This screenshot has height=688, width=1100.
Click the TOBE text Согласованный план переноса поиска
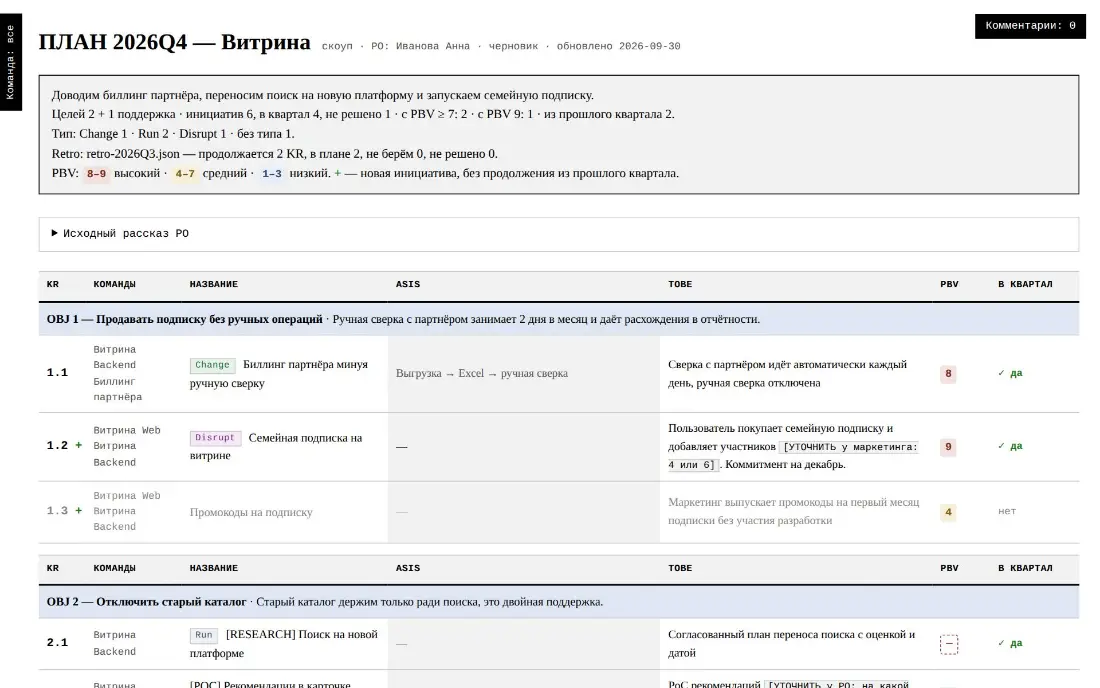[x=791, y=644]
